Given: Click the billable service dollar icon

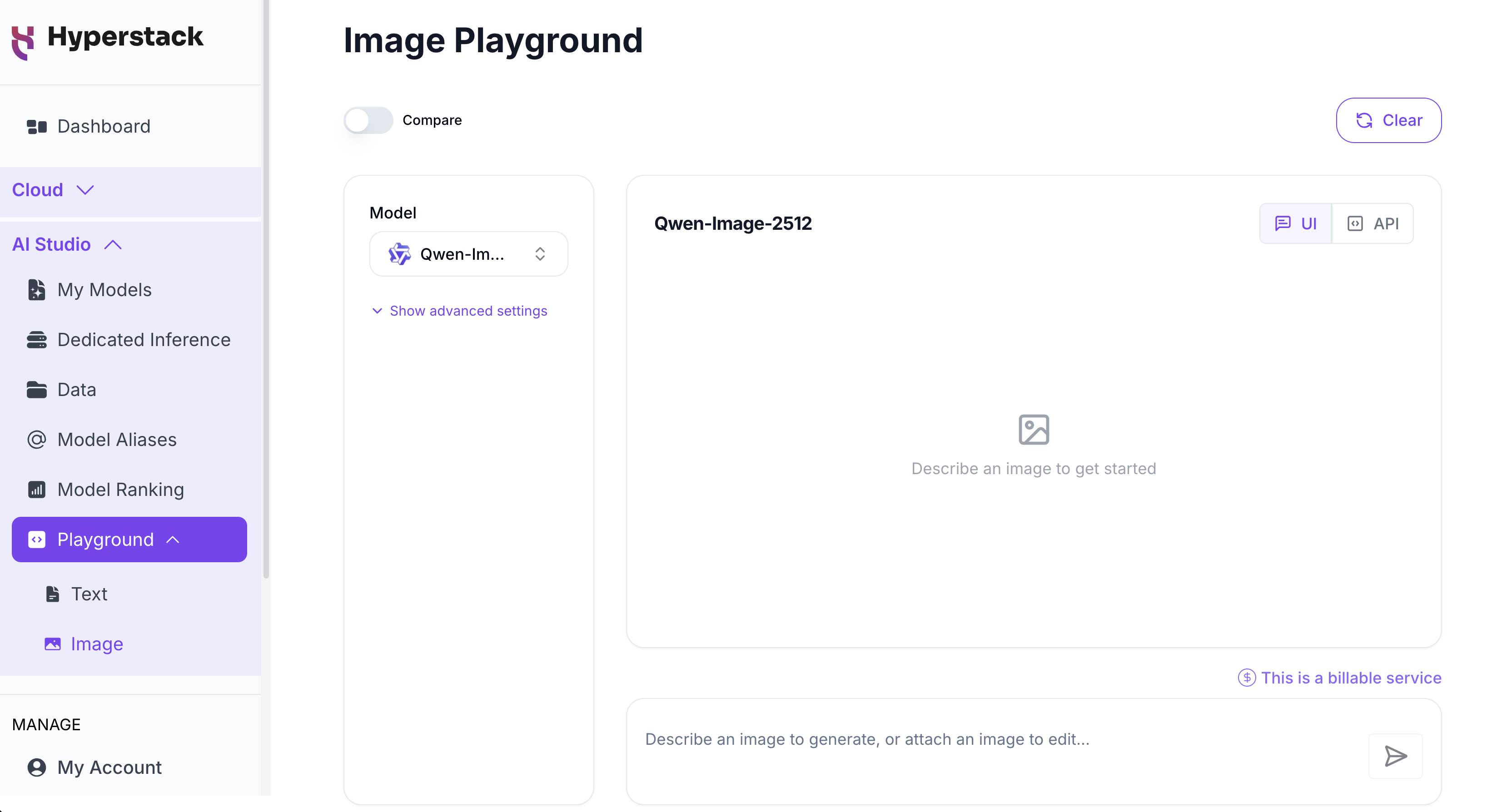Looking at the screenshot, I should click(x=1247, y=678).
